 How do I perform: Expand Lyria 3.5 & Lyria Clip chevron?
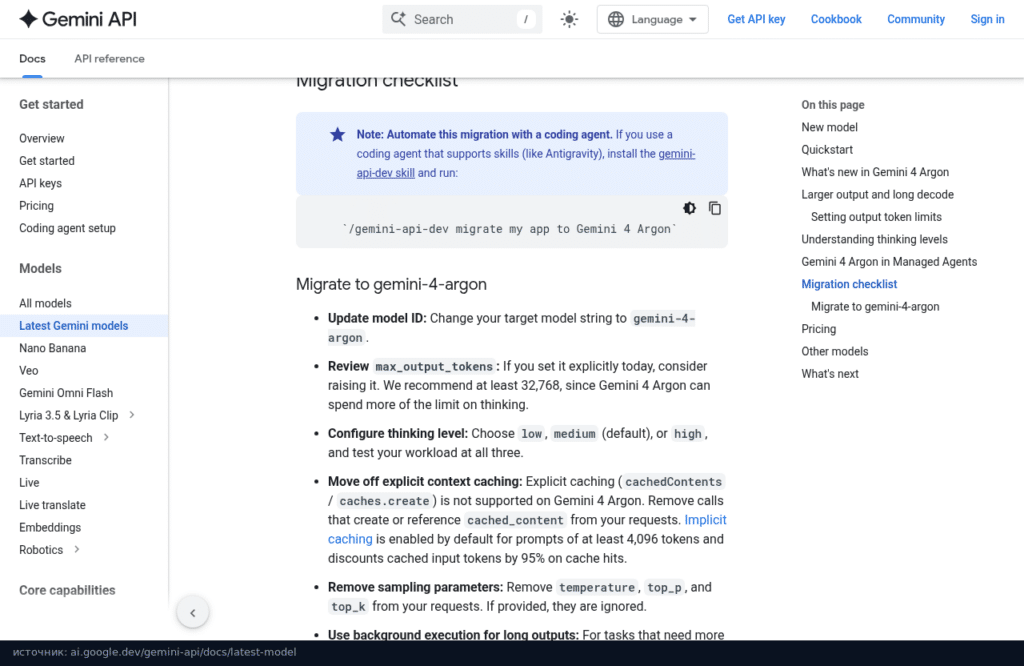click(132, 415)
